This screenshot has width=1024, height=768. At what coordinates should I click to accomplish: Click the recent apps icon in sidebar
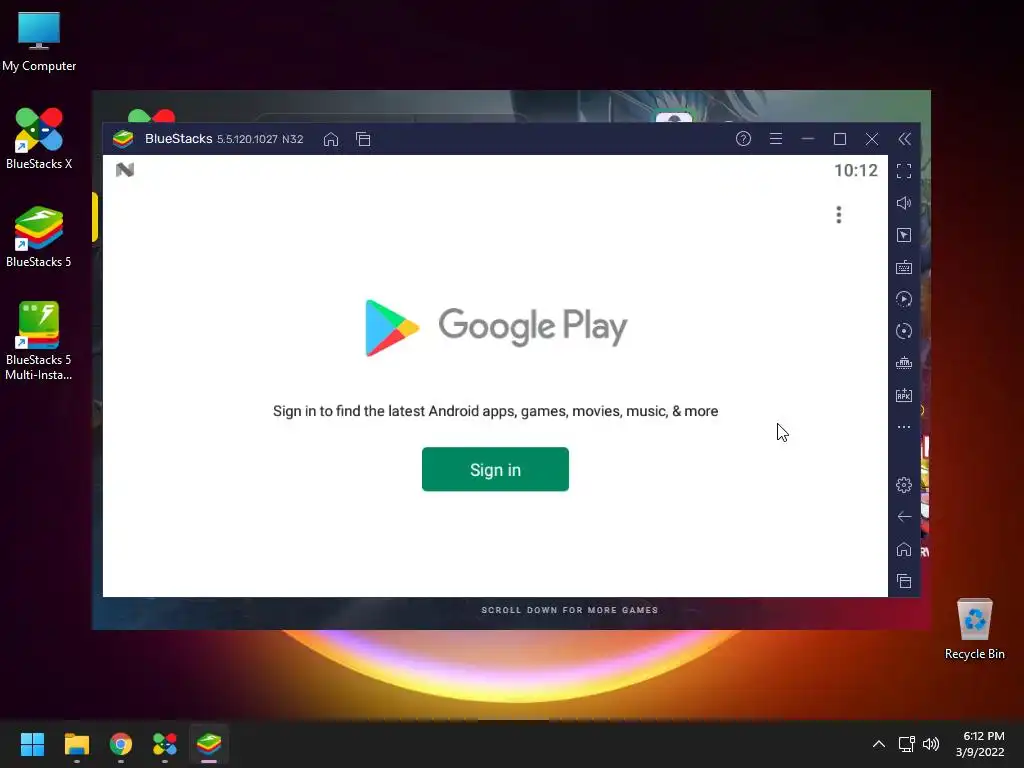tap(904, 581)
